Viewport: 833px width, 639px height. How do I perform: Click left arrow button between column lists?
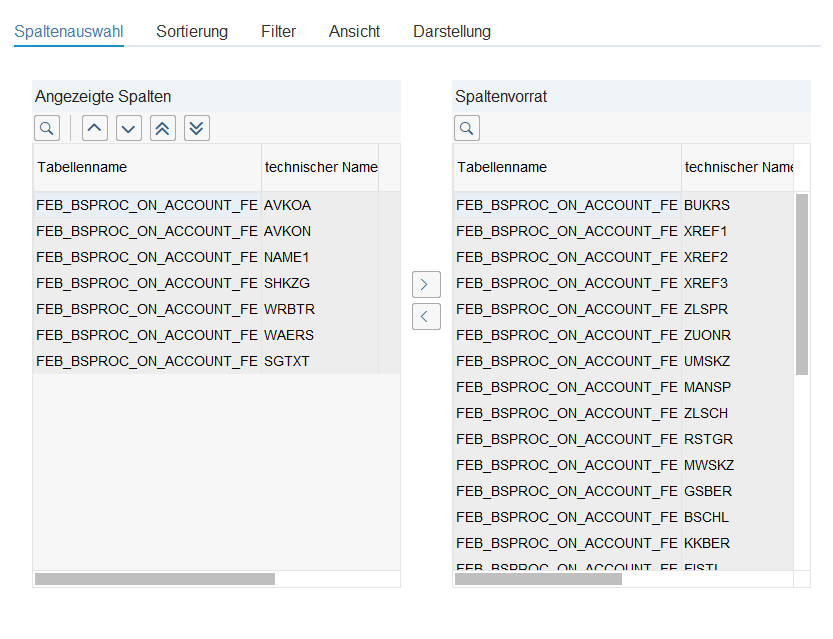pos(426,317)
